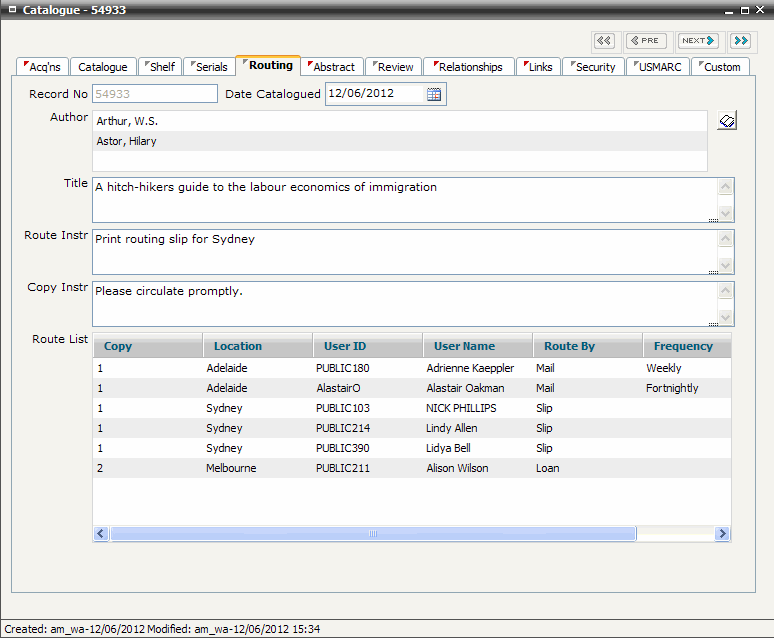774x638 pixels.
Task: Switch to the USMARC tab
Action: [x=659, y=67]
